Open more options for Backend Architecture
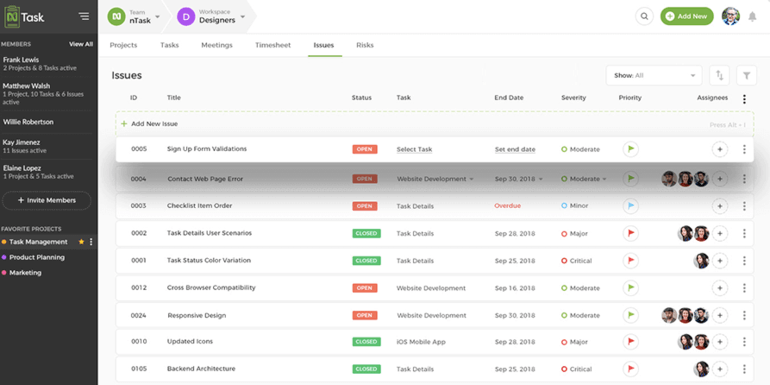The height and width of the screenshot is (385, 770). tap(744, 369)
